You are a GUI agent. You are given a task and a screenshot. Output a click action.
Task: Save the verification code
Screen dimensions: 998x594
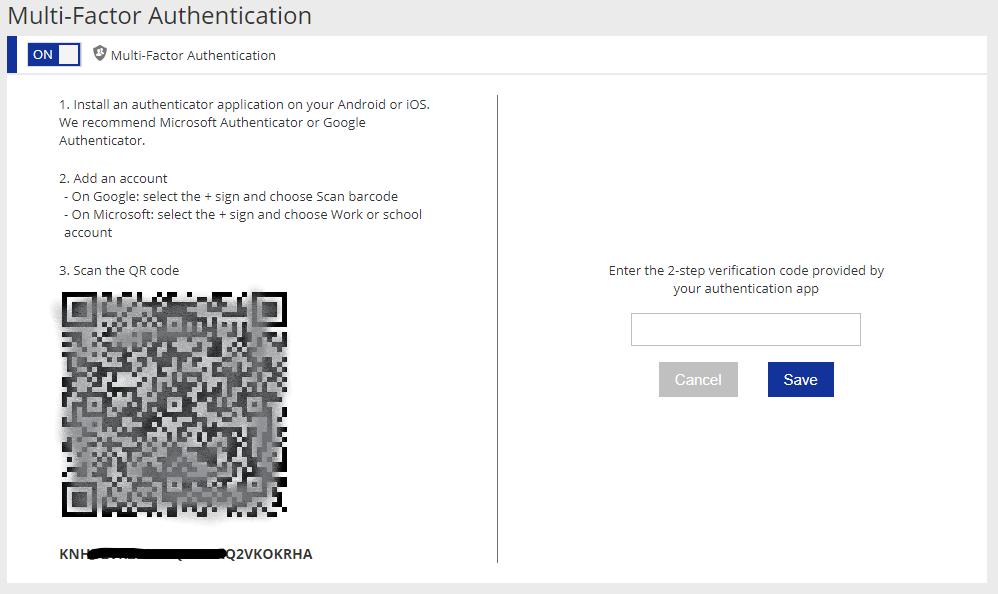point(801,379)
